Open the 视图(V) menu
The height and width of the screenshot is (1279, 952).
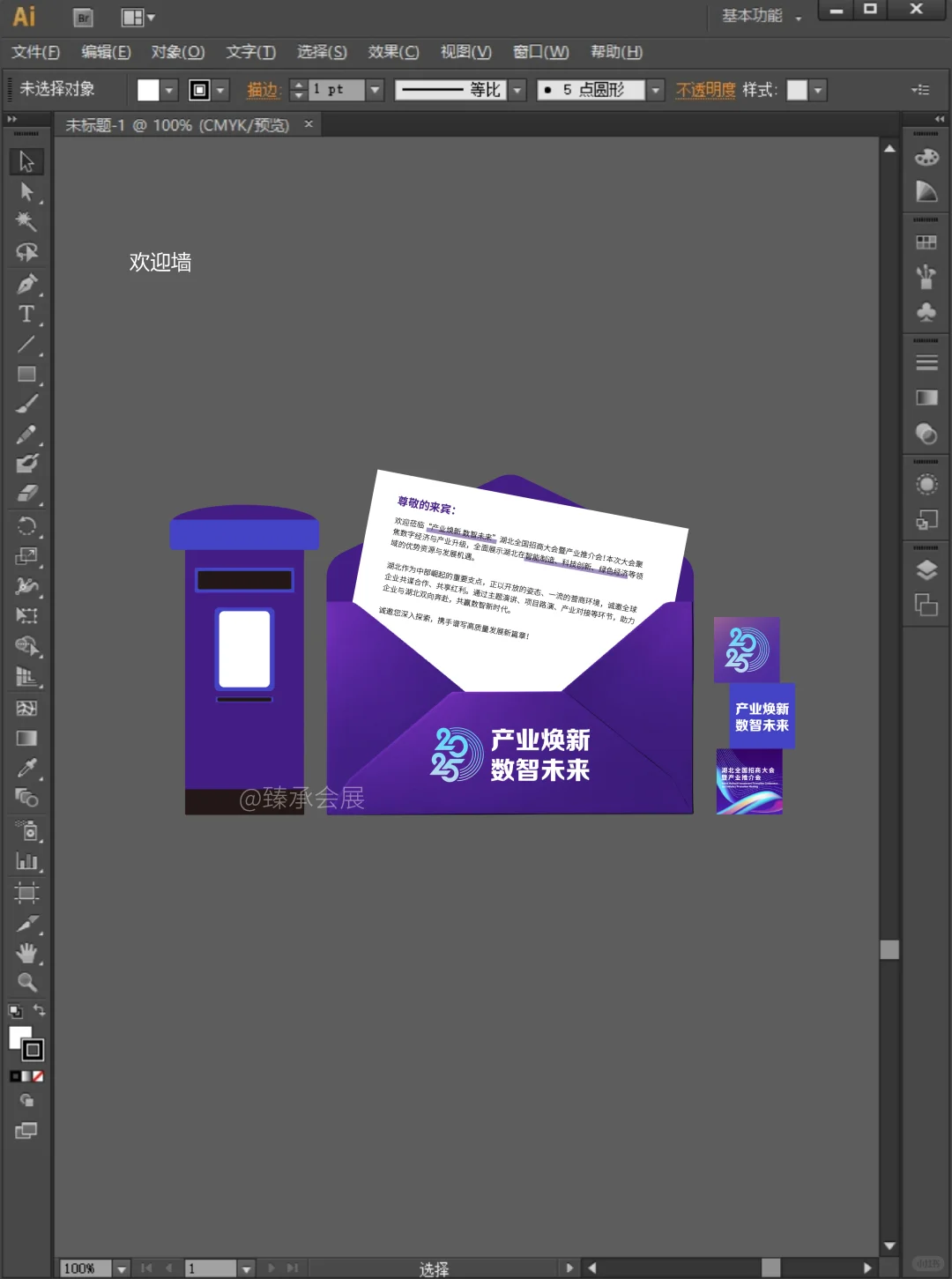point(465,52)
